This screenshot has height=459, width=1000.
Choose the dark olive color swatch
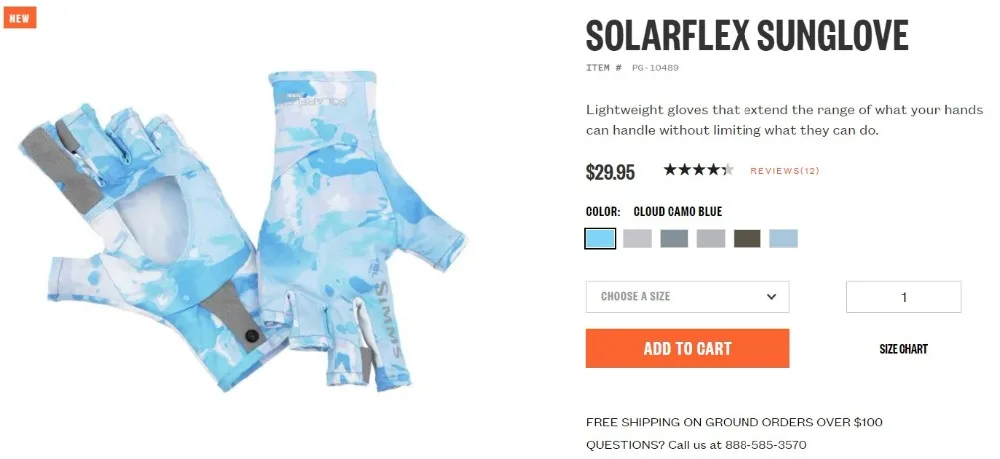(x=747, y=238)
